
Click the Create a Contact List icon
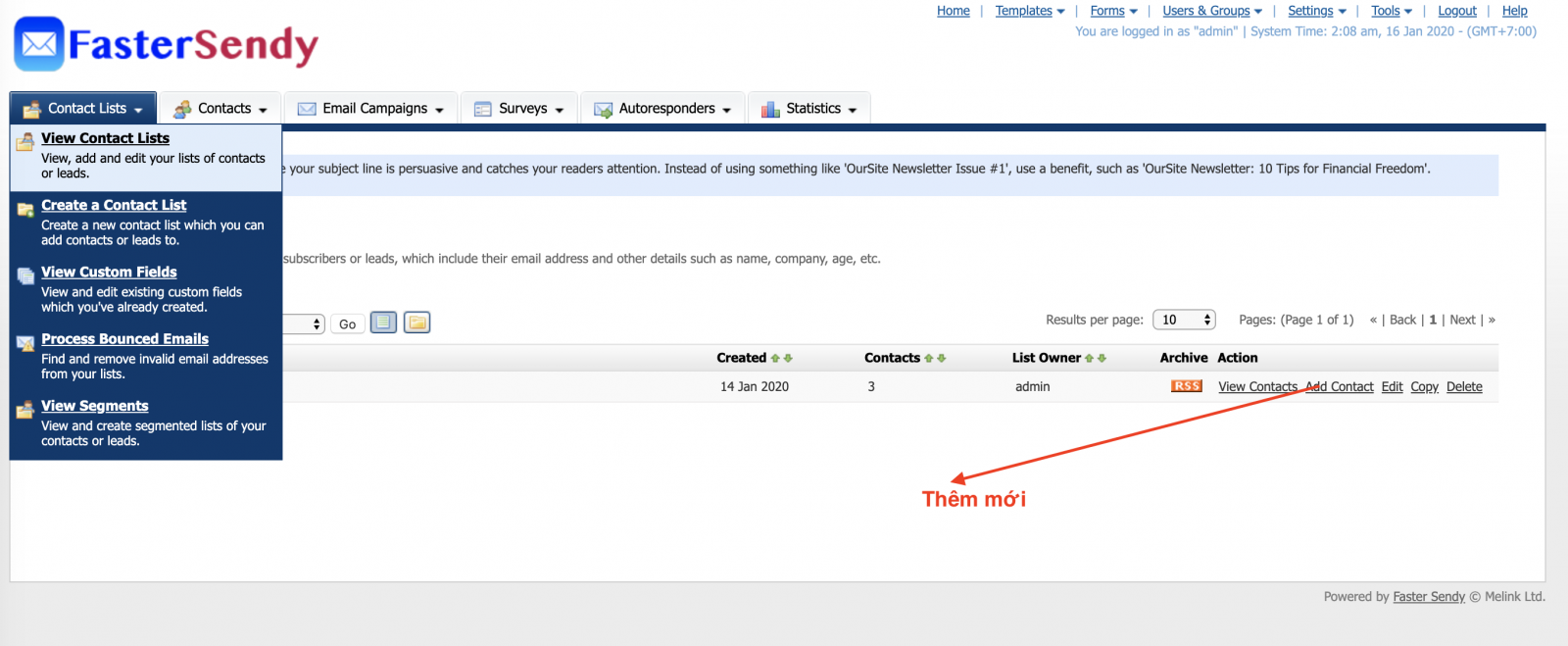25,209
